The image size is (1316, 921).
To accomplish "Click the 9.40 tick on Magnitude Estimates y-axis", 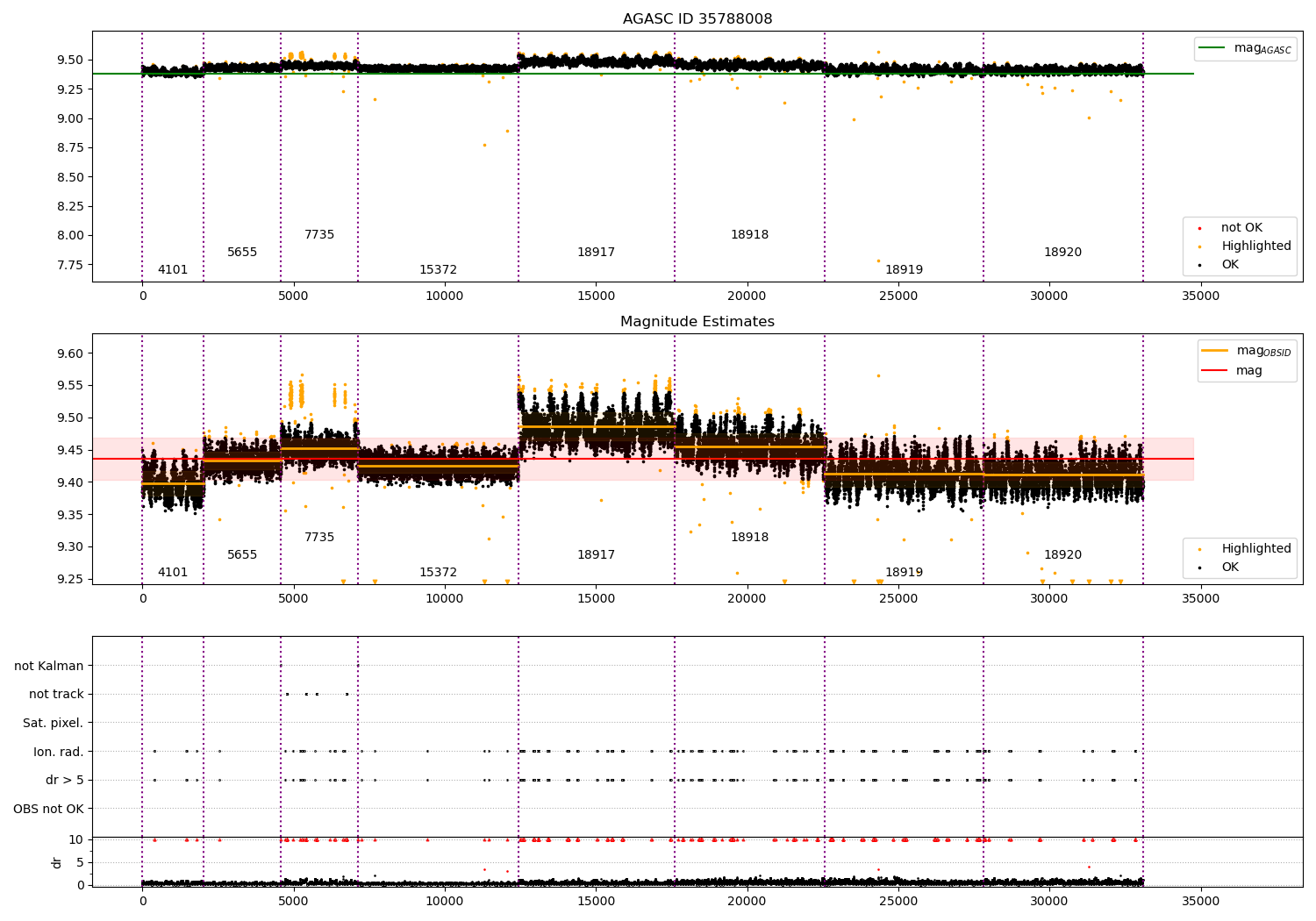I will (70, 482).
